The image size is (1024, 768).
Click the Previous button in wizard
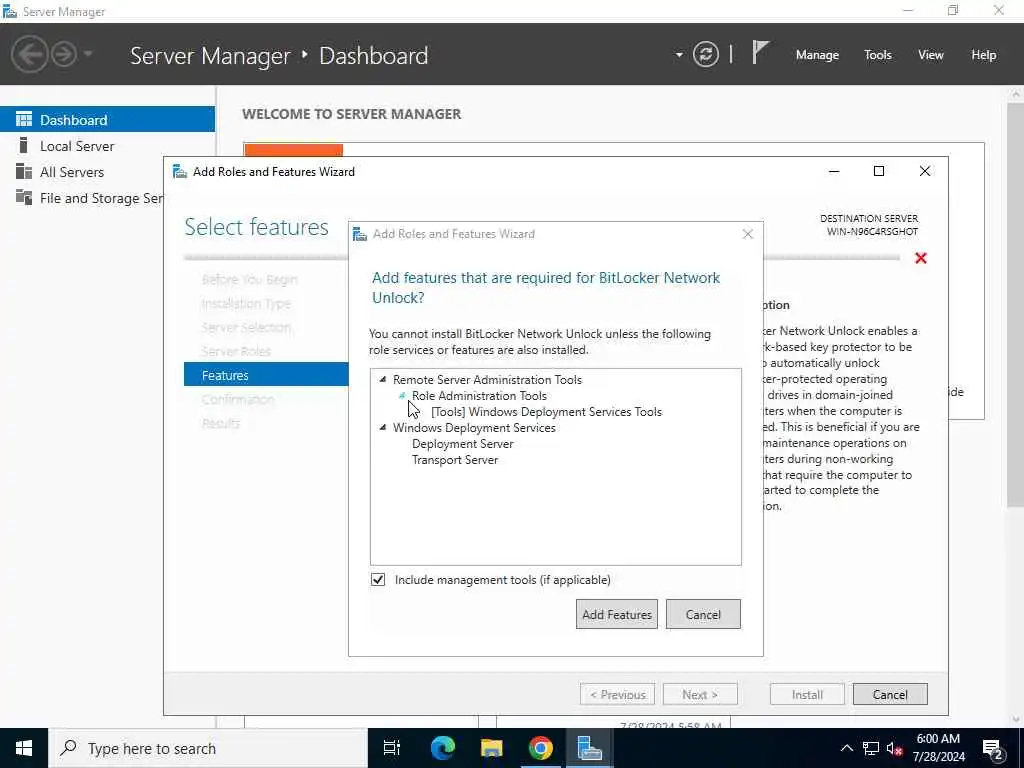617,695
